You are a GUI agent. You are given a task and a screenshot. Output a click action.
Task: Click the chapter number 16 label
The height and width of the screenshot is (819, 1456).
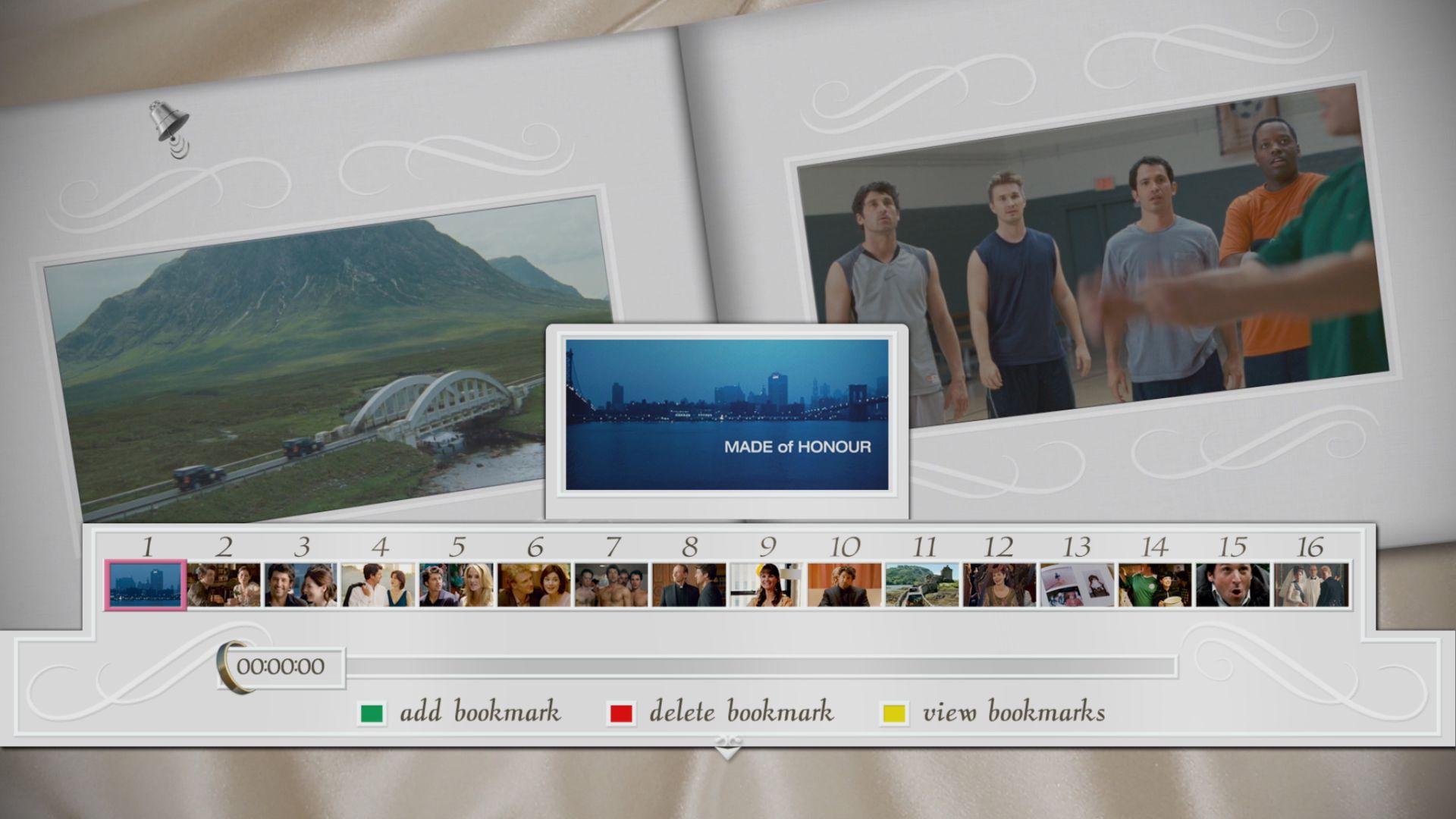coord(1310,546)
